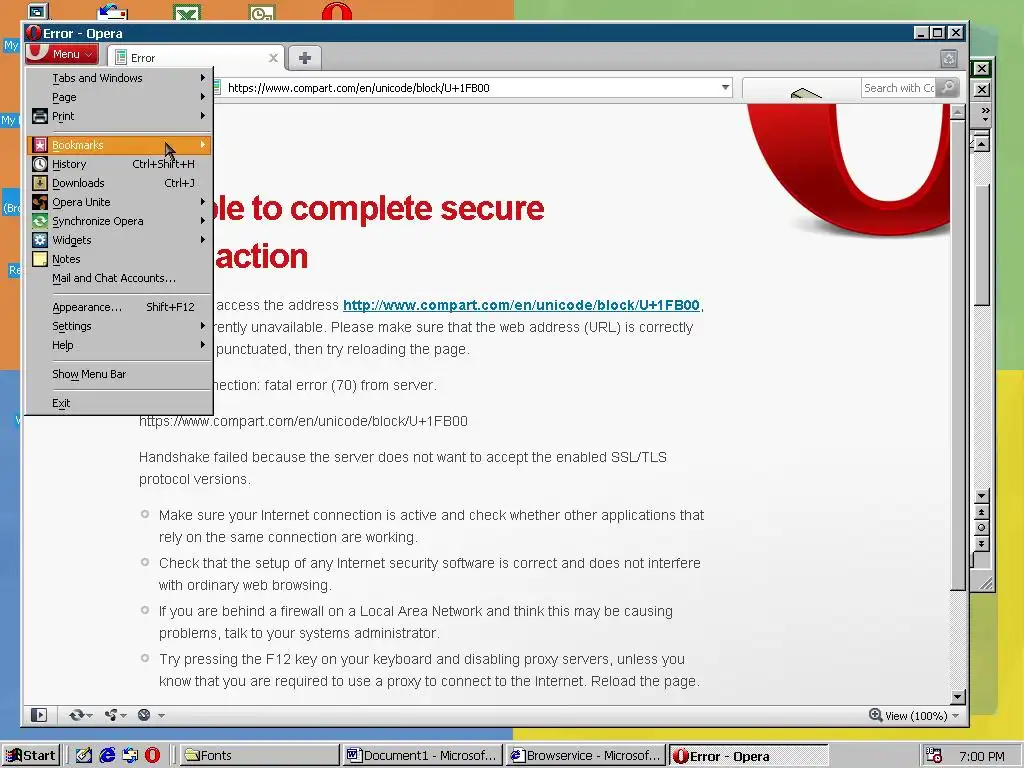Follow the compart.com unicode block link
The width and height of the screenshot is (1024, 768).
(x=522, y=305)
